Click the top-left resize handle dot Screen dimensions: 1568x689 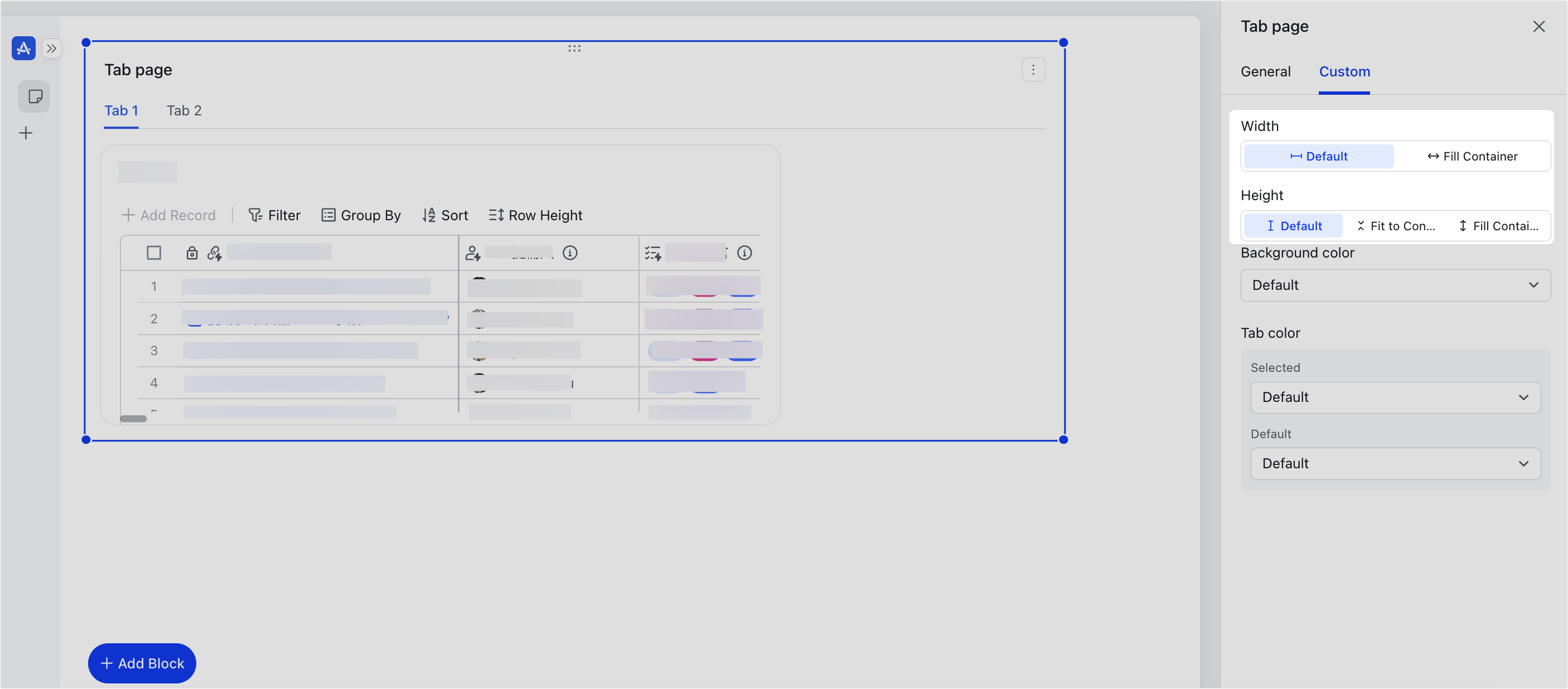coord(86,42)
